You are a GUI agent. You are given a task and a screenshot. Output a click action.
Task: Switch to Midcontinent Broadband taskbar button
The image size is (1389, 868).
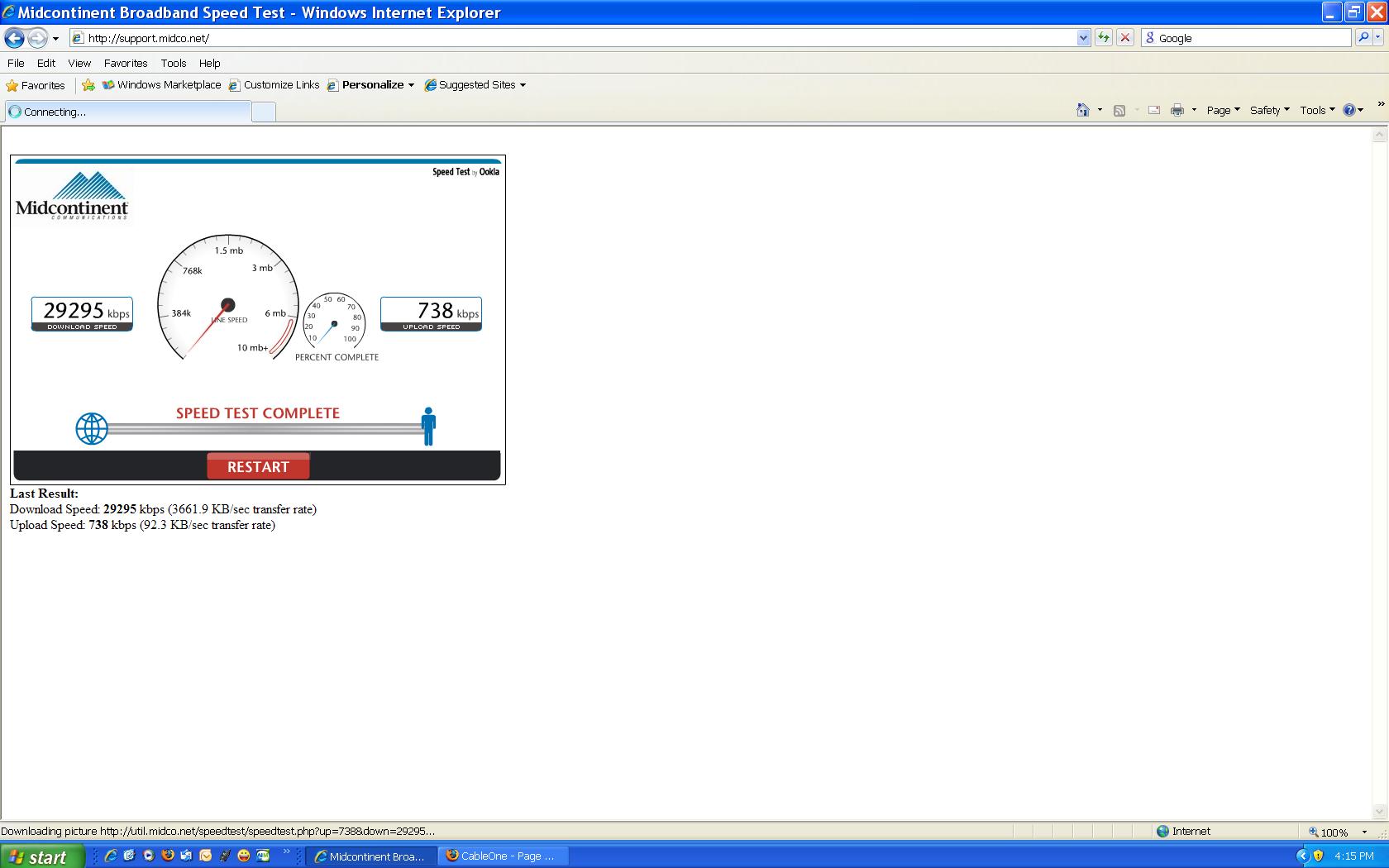(x=371, y=856)
